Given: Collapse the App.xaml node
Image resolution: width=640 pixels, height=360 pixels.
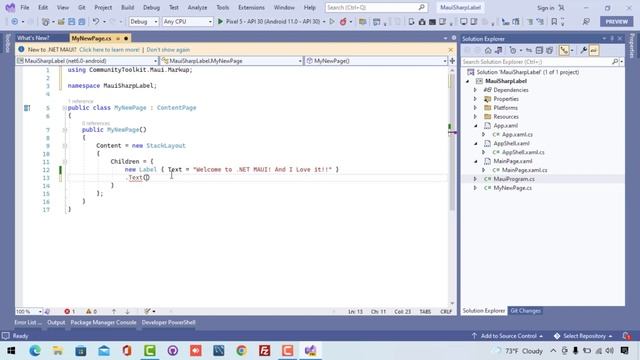Looking at the screenshot, I should 475,126.
